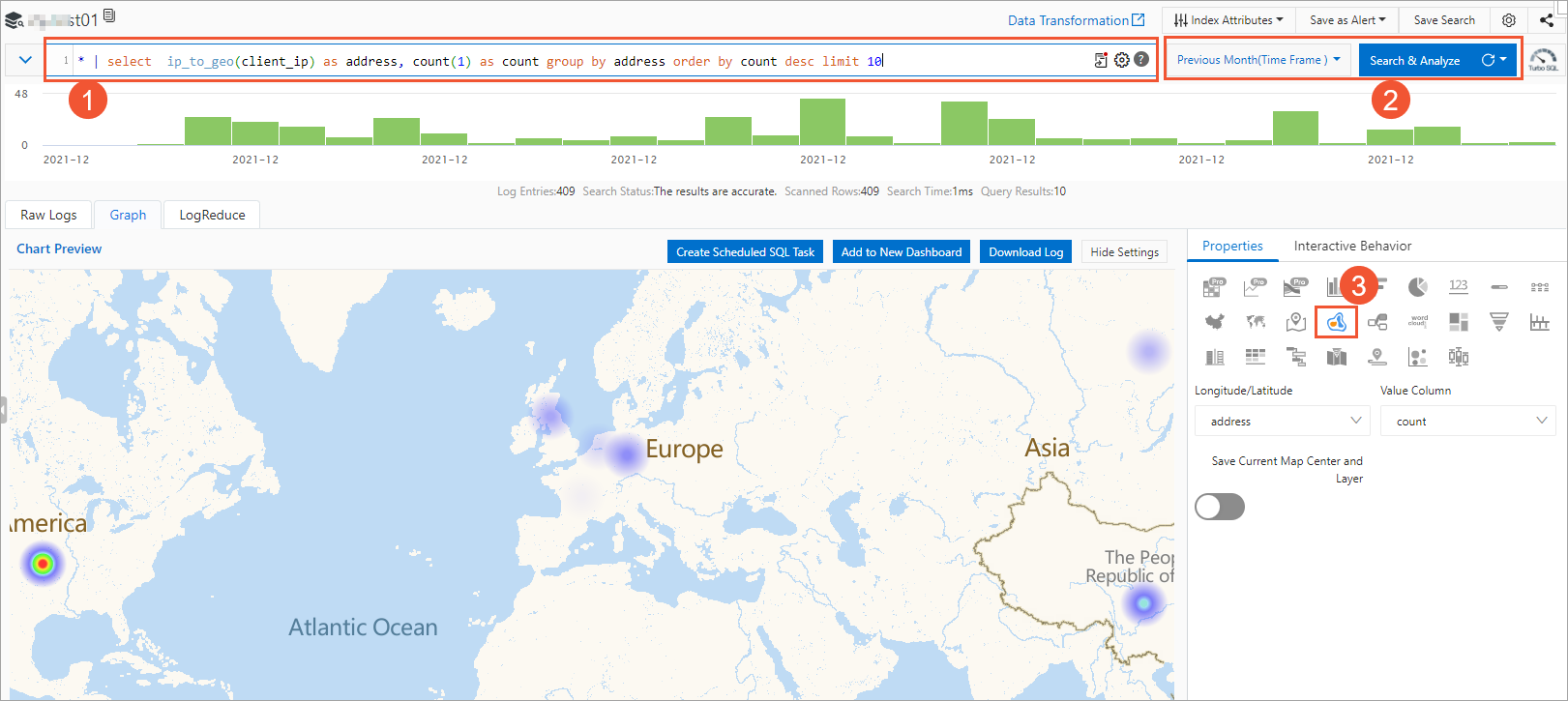The image size is (1568, 701).
Task: Open the Properties tab
Action: click(1232, 246)
